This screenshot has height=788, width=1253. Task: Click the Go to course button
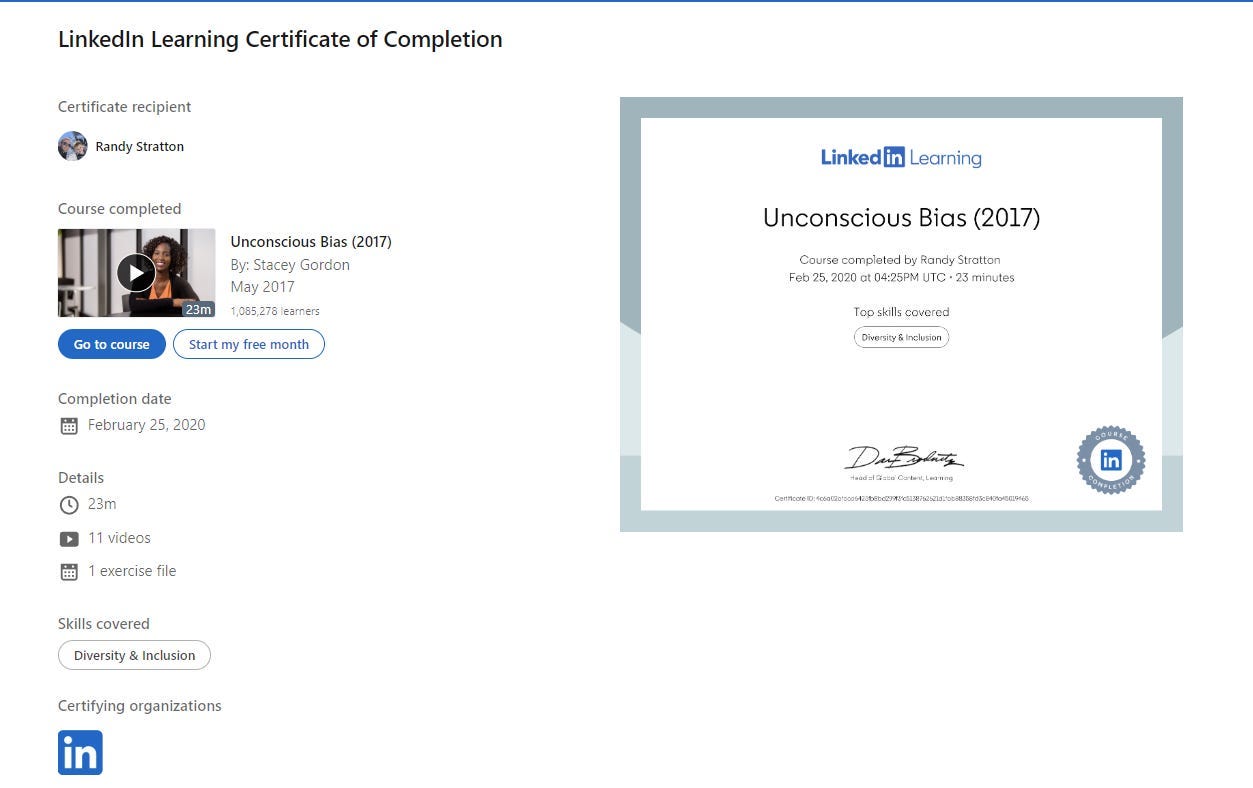(x=112, y=344)
